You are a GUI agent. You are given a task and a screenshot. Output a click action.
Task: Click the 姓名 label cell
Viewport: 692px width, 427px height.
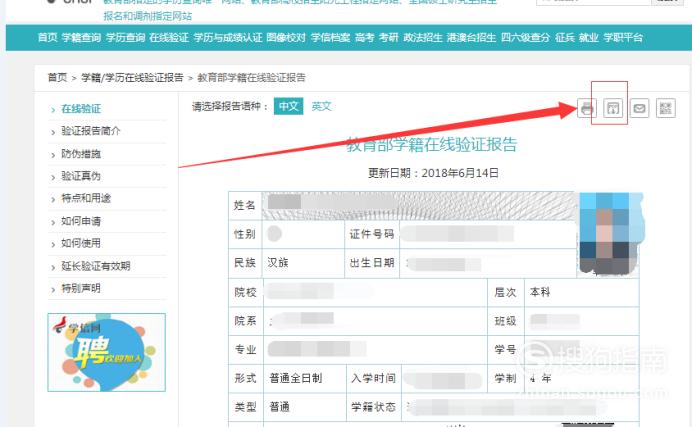point(245,205)
